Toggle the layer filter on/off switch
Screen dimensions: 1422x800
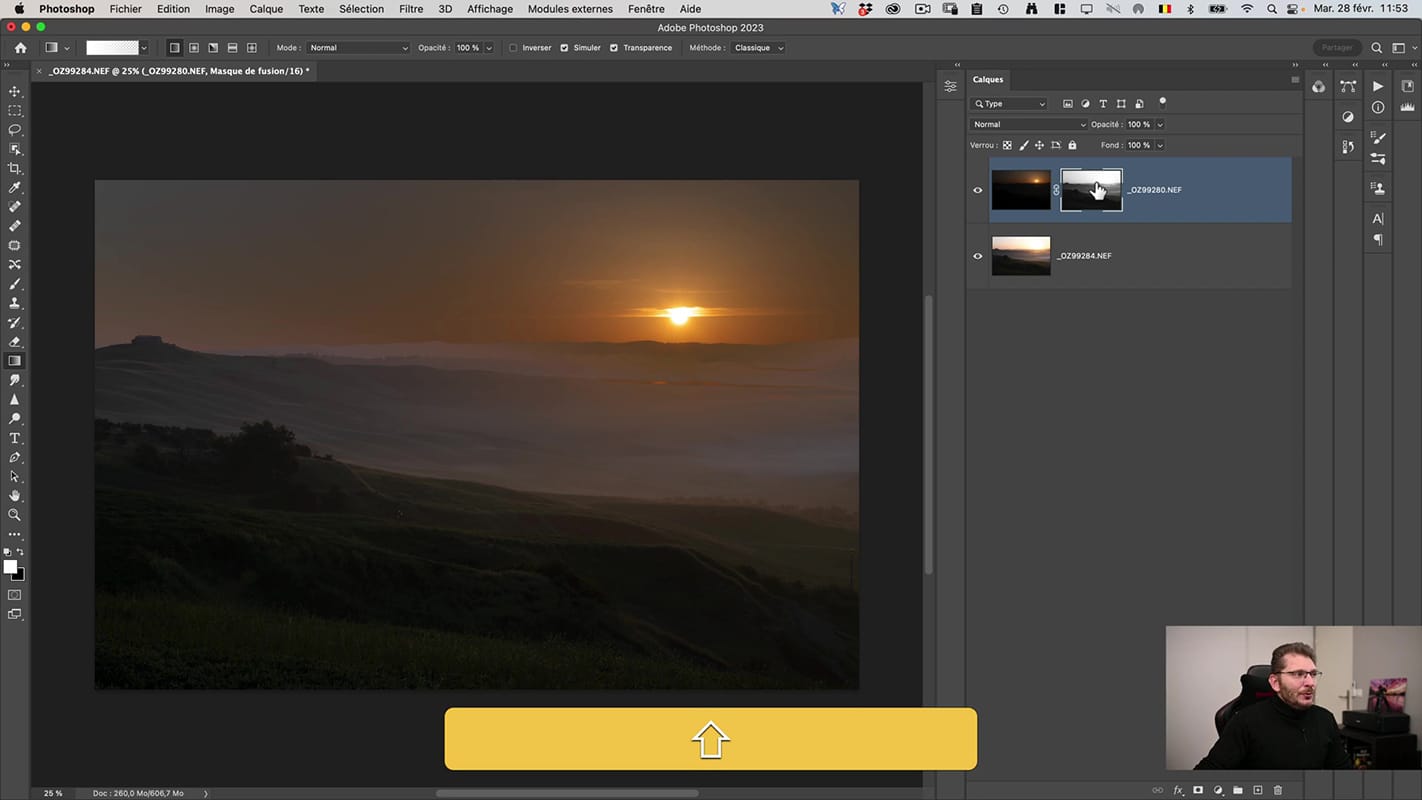[x=1162, y=102]
